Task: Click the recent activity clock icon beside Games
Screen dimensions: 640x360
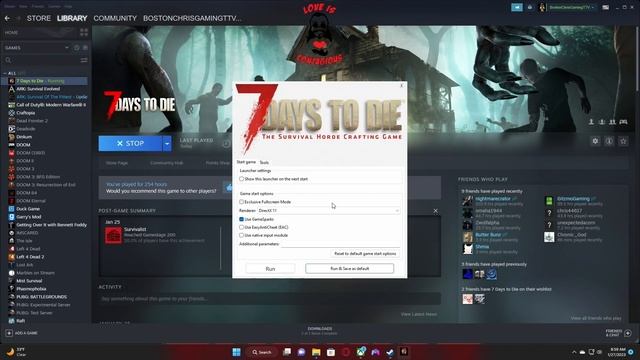Action: point(77,48)
